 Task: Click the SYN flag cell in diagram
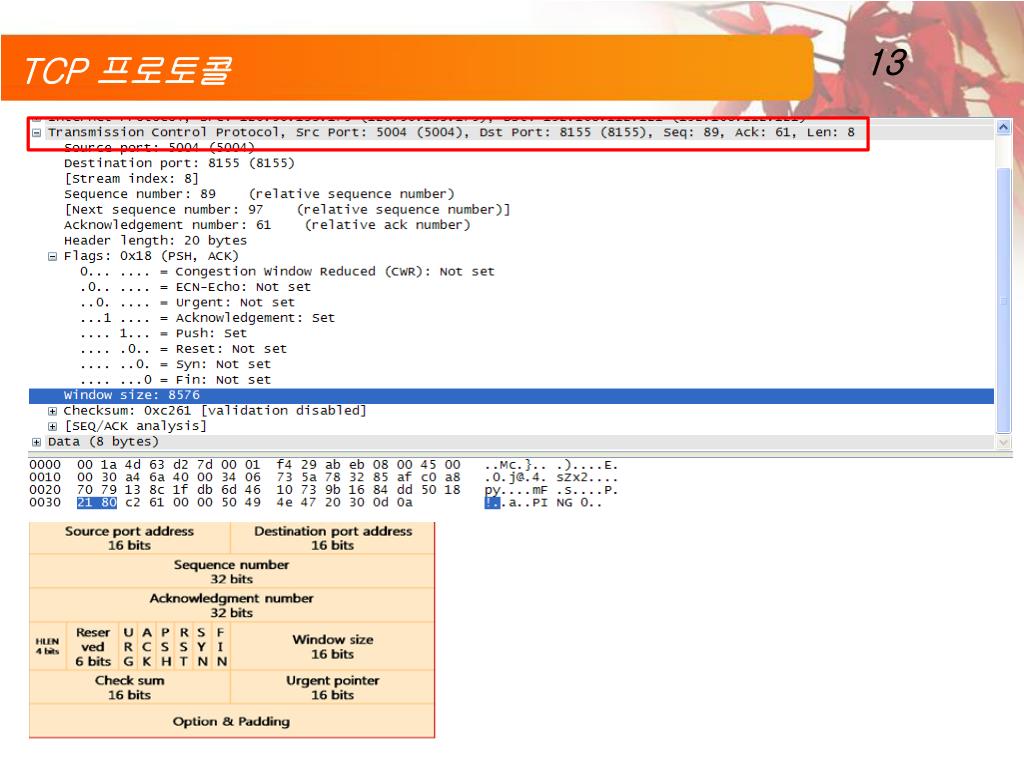[x=202, y=647]
